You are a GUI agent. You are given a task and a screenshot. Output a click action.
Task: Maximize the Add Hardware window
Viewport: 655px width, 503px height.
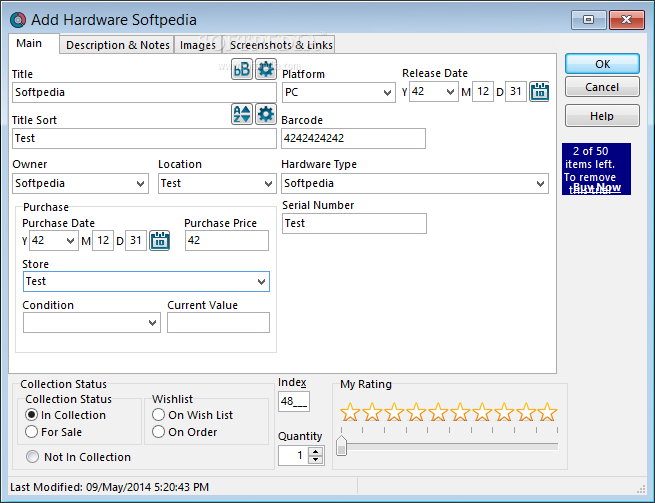click(x=589, y=20)
